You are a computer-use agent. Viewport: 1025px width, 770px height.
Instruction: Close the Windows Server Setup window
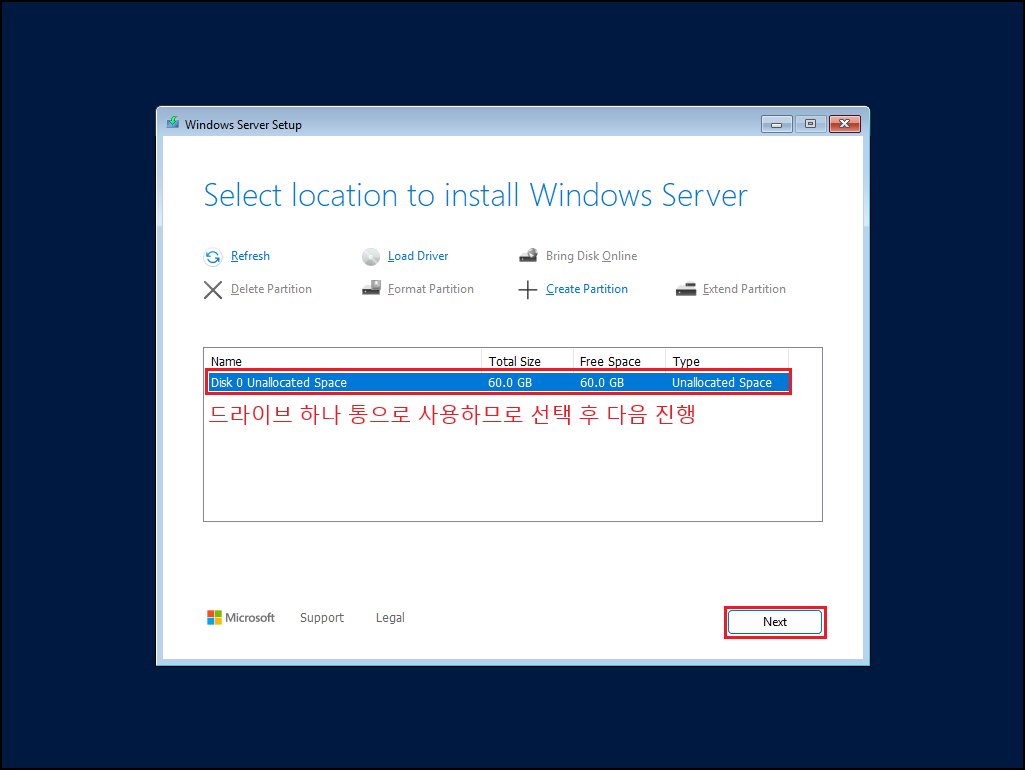[x=845, y=124]
